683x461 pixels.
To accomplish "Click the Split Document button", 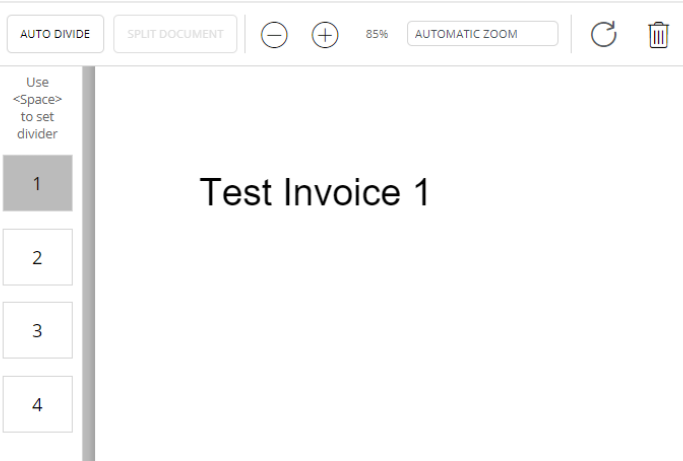I will (175, 34).
